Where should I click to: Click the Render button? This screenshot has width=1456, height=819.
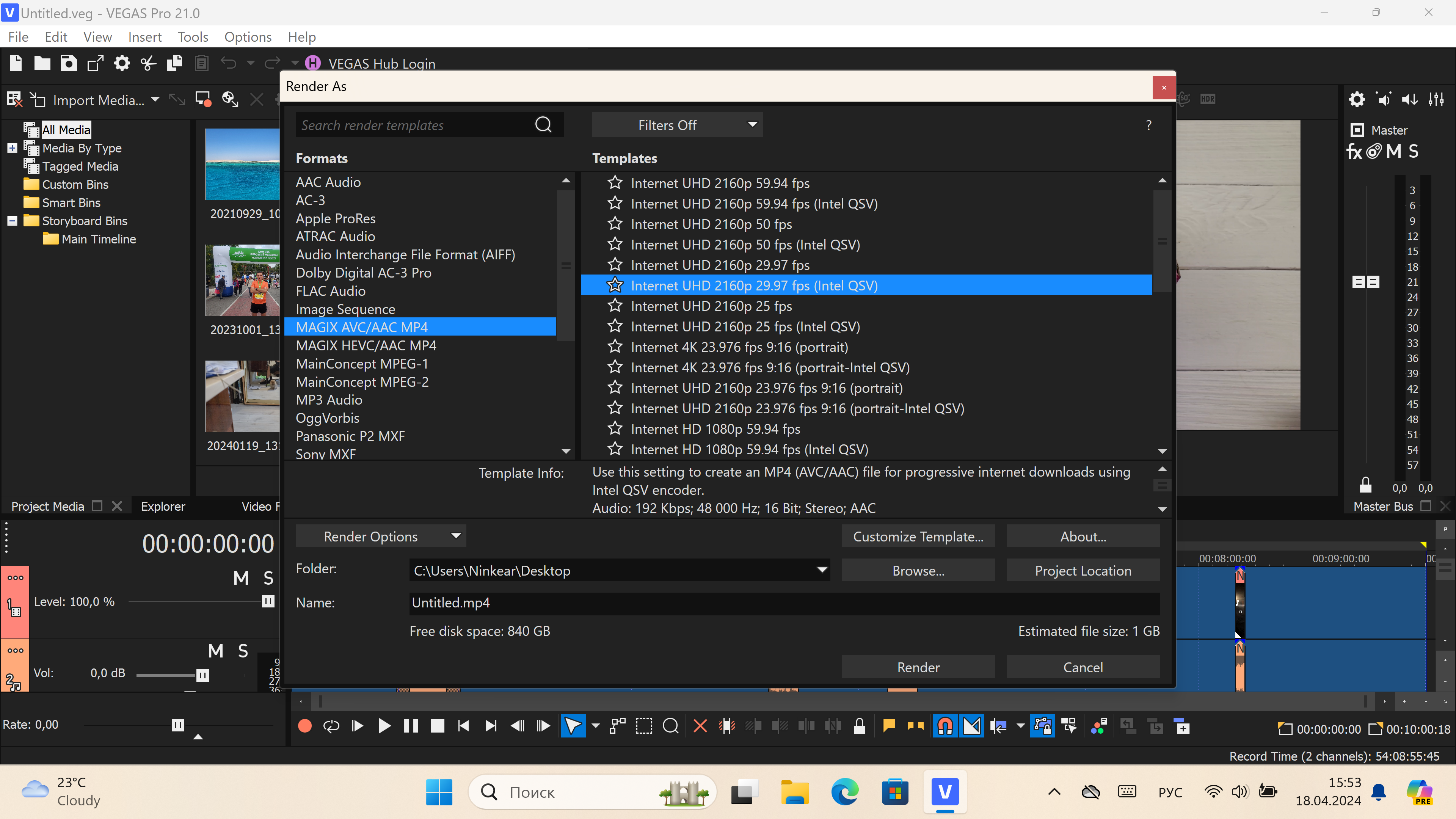click(x=918, y=667)
